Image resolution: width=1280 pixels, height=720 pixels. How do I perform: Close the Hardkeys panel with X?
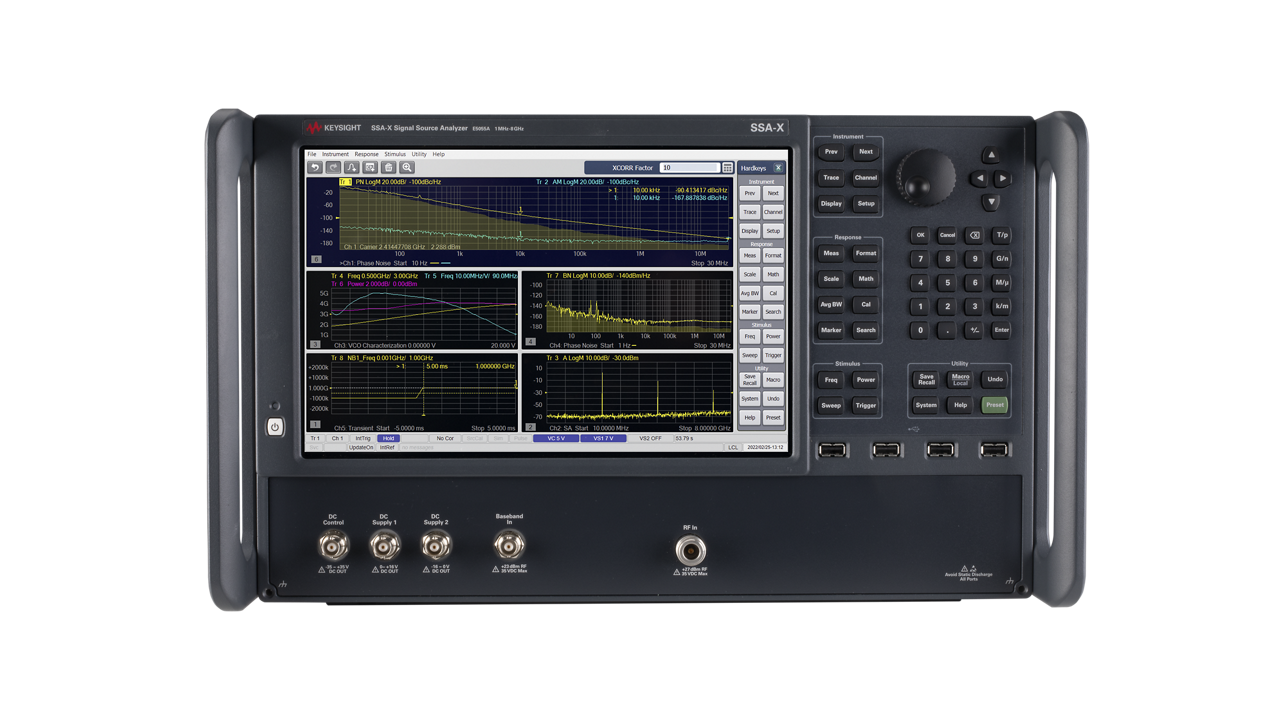pos(778,168)
